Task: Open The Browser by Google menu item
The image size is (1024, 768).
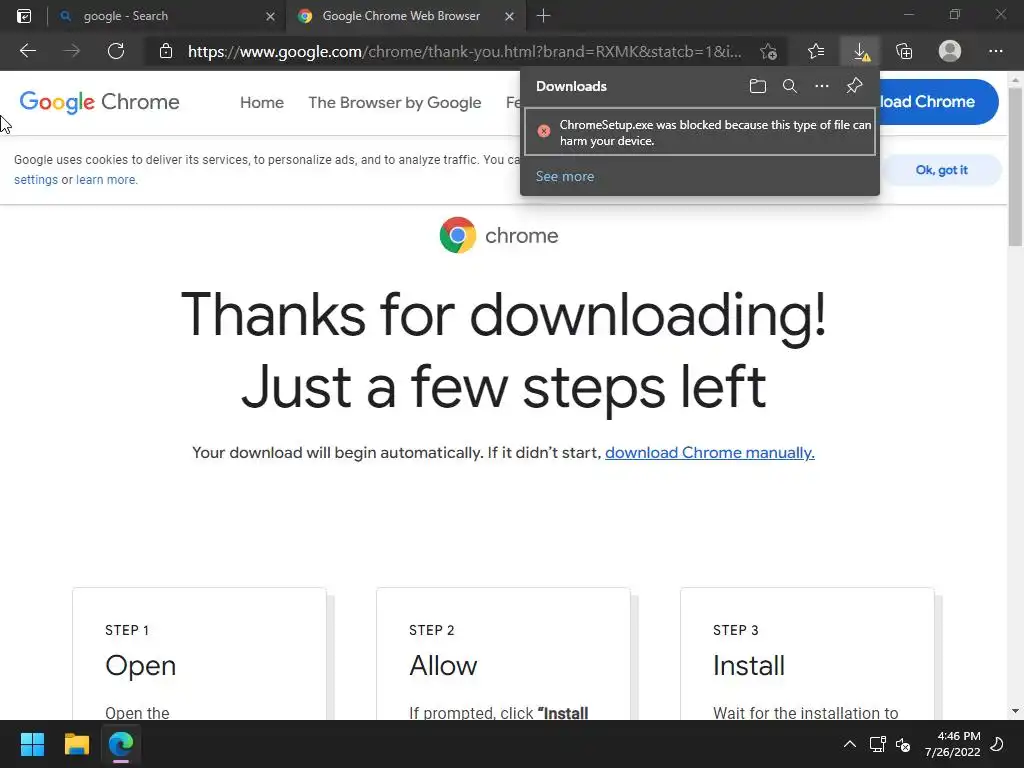Action: [x=394, y=103]
